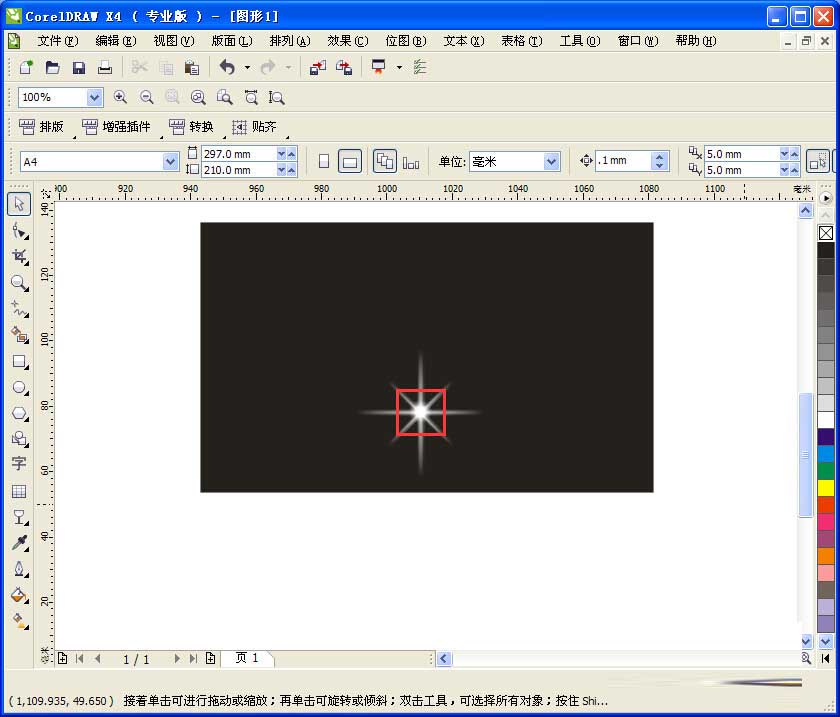
Task: Switch page orientation to portrait
Action: pyautogui.click(x=325, y=160)
